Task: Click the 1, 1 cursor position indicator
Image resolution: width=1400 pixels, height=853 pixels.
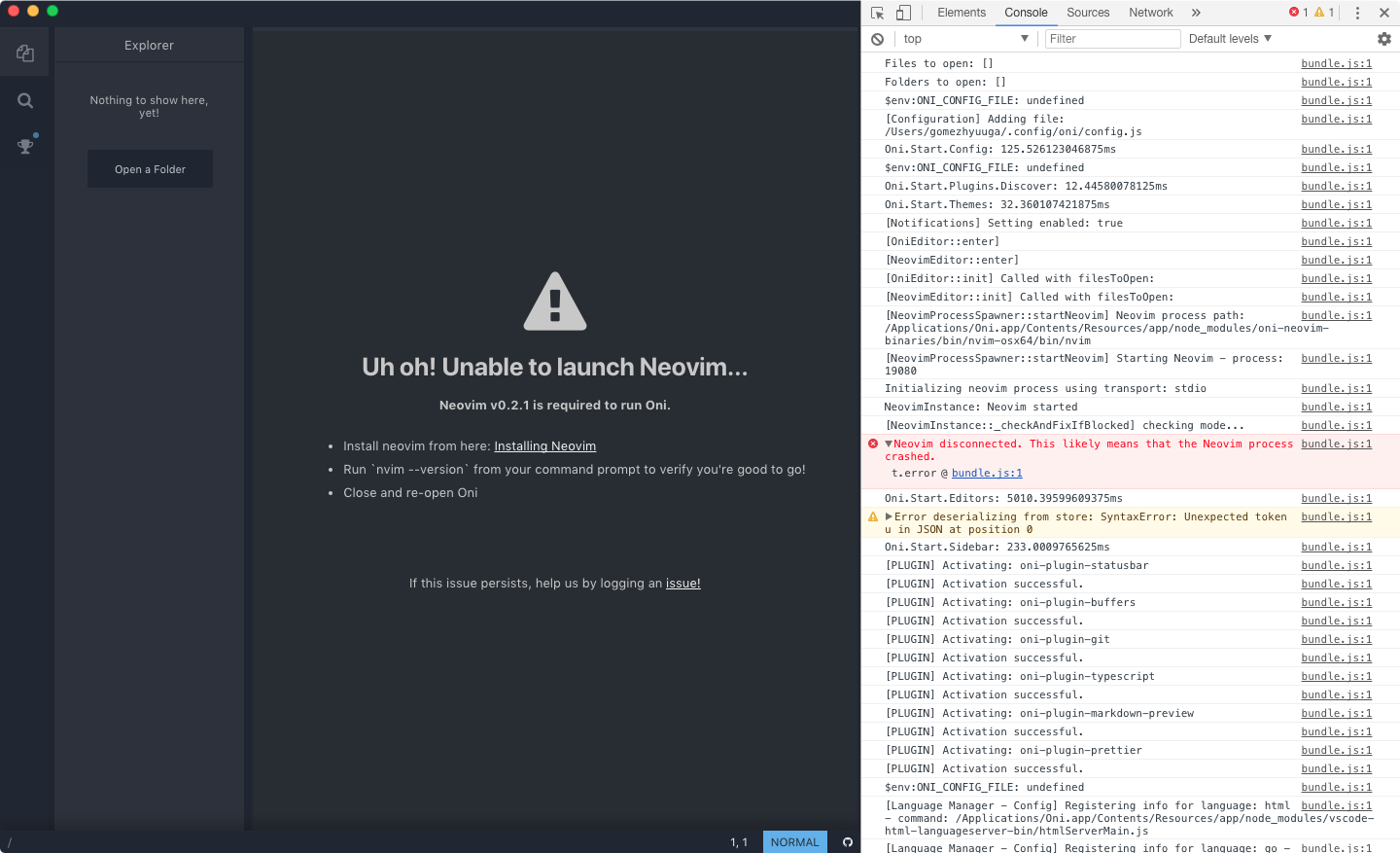Action: click(x=739, y=842)
